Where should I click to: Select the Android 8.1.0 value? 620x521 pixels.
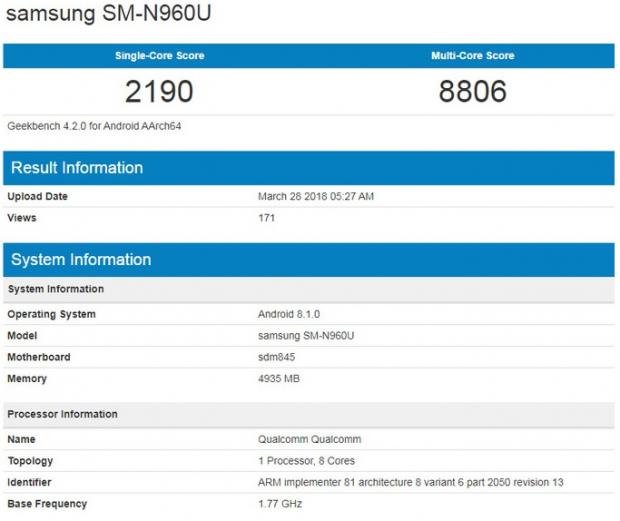click(x=291, y=314)
